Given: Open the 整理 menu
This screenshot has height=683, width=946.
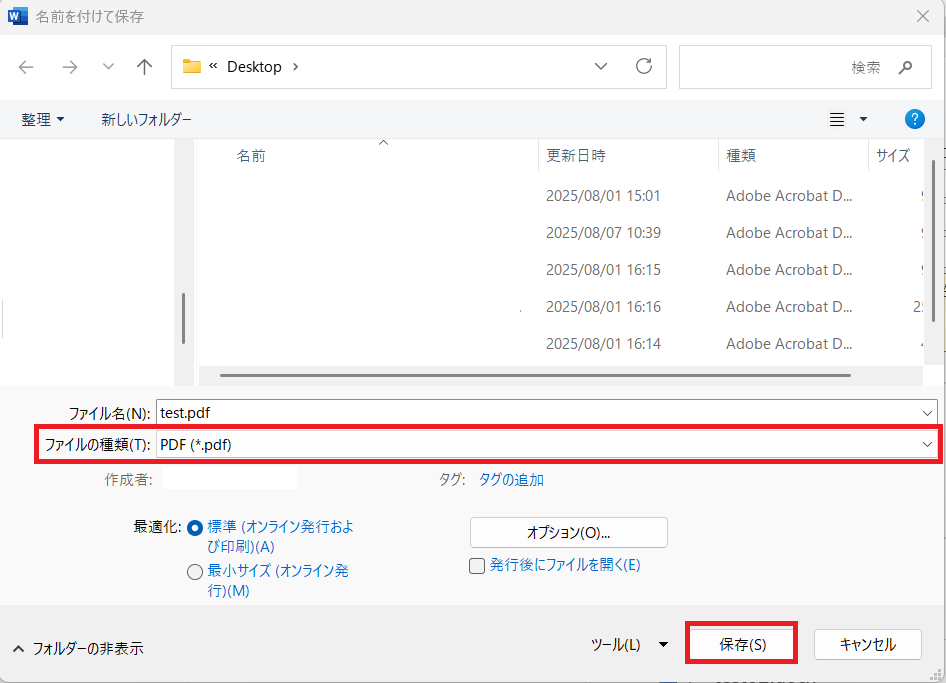Looking at the screenshot, I should (x=42, y=119).
